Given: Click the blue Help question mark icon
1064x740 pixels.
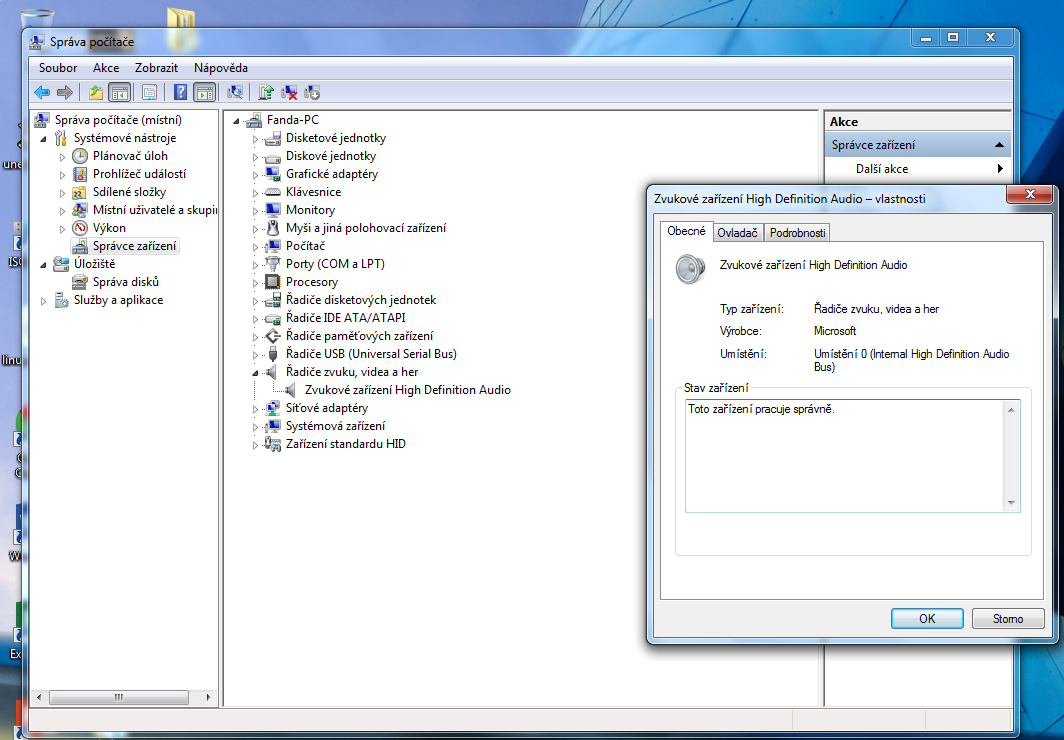Looking at the screenshot, I should [181, 93].
